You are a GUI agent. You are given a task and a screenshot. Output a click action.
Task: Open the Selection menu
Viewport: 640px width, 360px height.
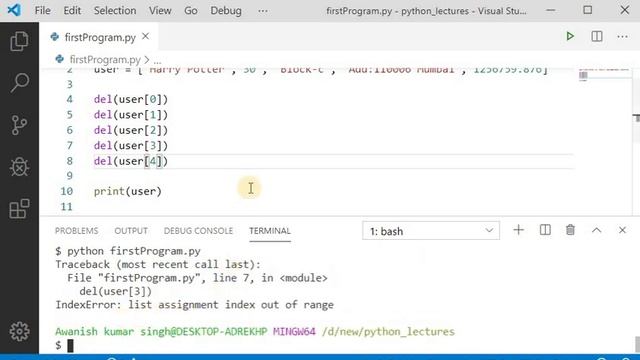coord(115,11)
